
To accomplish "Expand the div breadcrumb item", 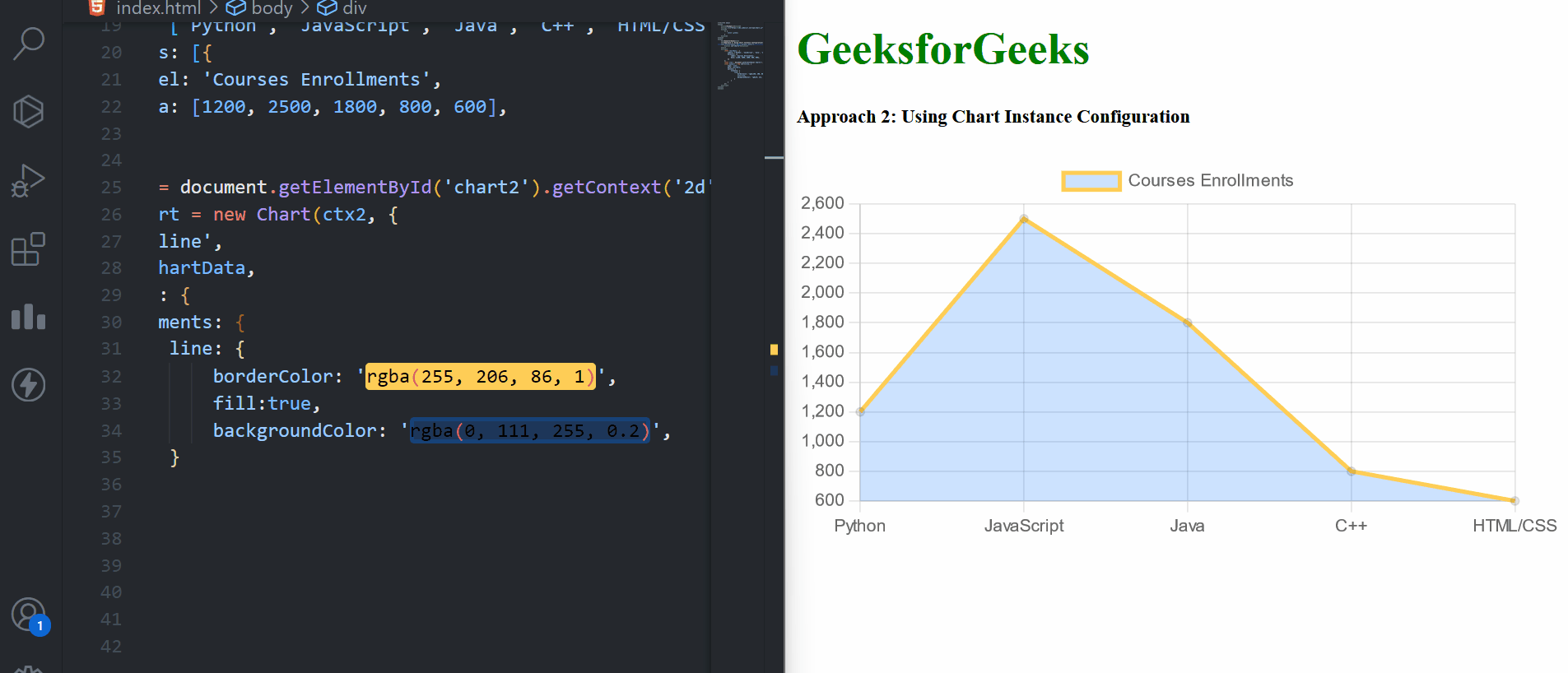I will [354, 8].
